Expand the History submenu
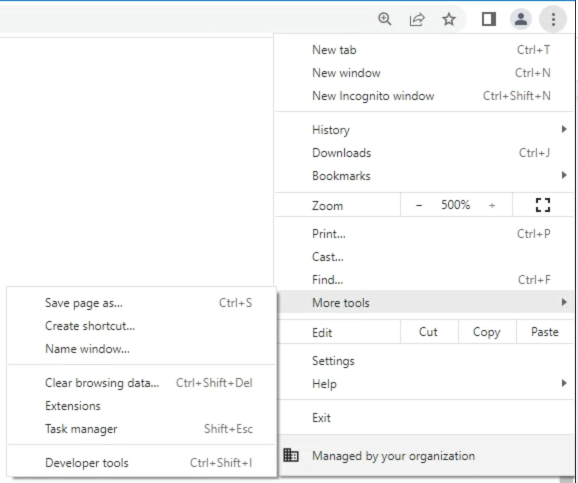Image resolution: width=578 pixels, height=483 pixels. tap(424, 129)
